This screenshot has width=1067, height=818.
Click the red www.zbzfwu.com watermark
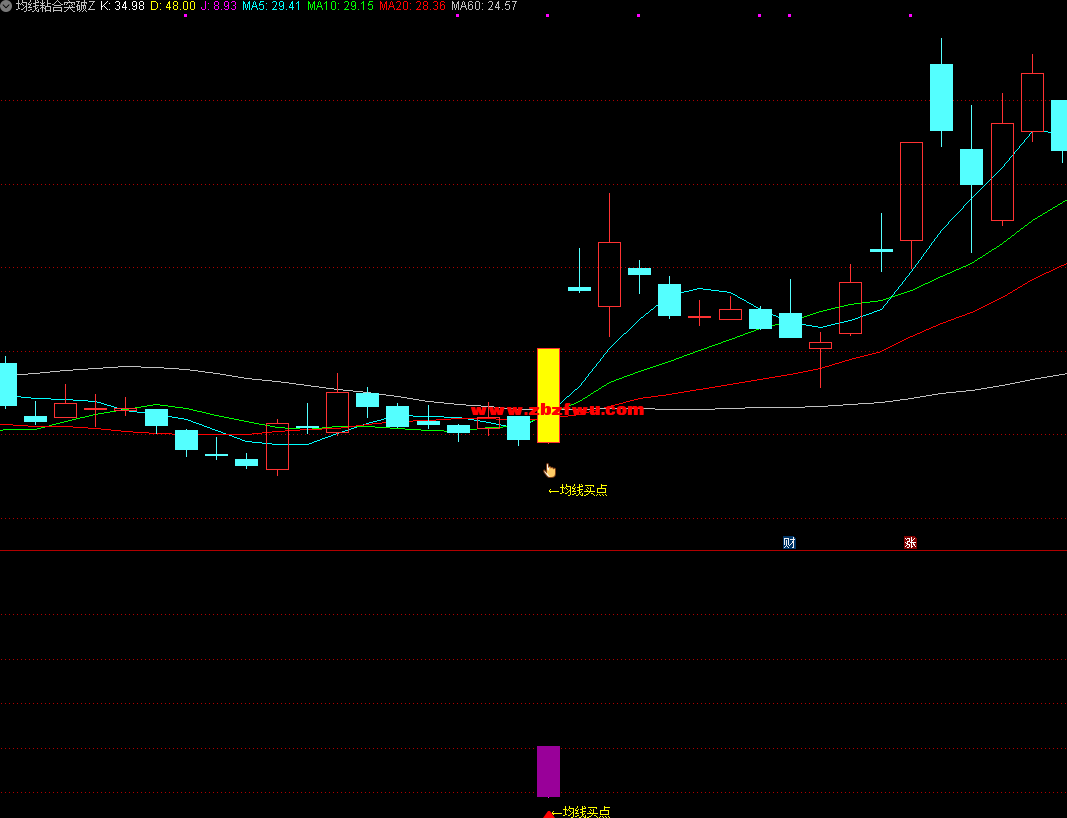(557, 410)
